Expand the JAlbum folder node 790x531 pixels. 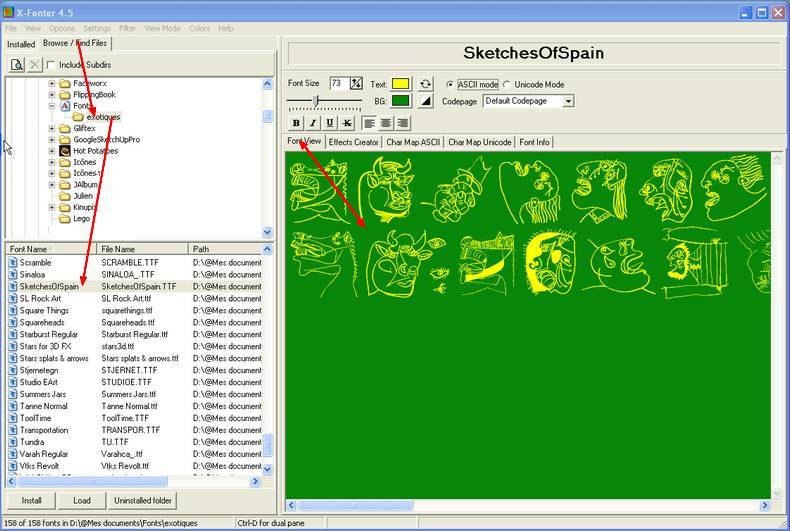tap(52, 185)
